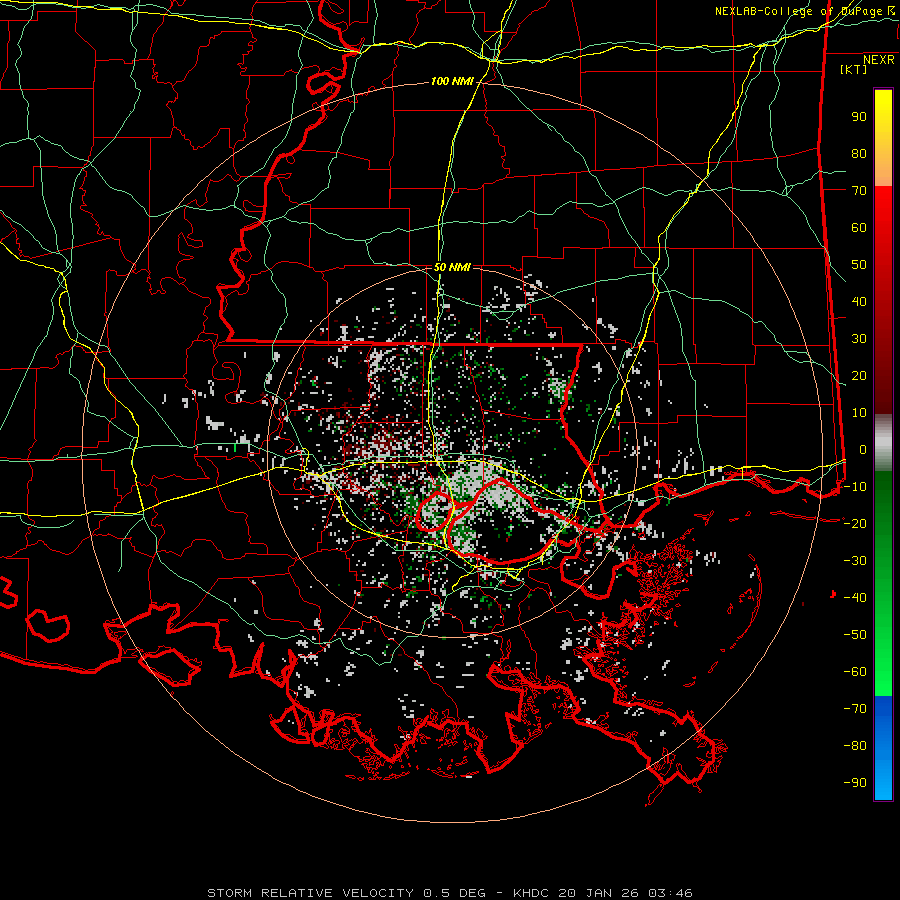Viewport: 900px width, 900px height.
Task: Click the 10 value on the velocity scale
Action: click(859, 413)
